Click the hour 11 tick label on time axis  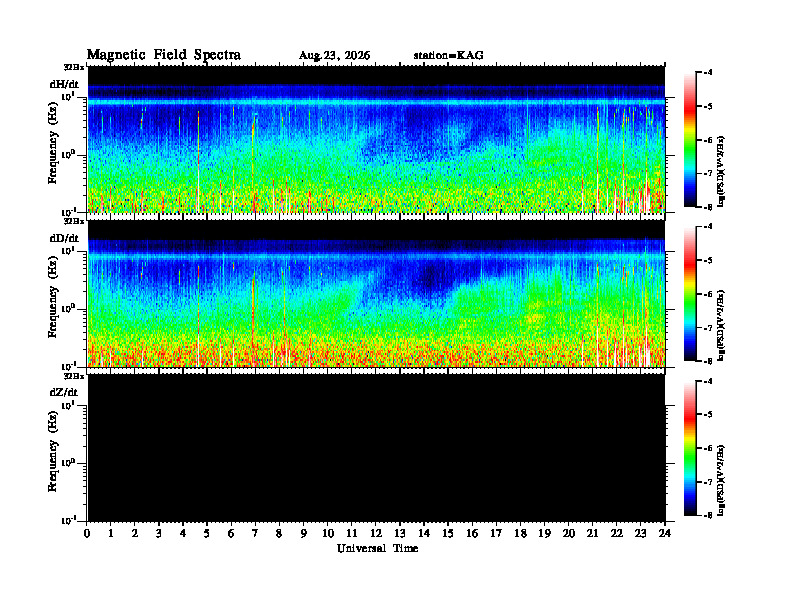click(352, 534)
